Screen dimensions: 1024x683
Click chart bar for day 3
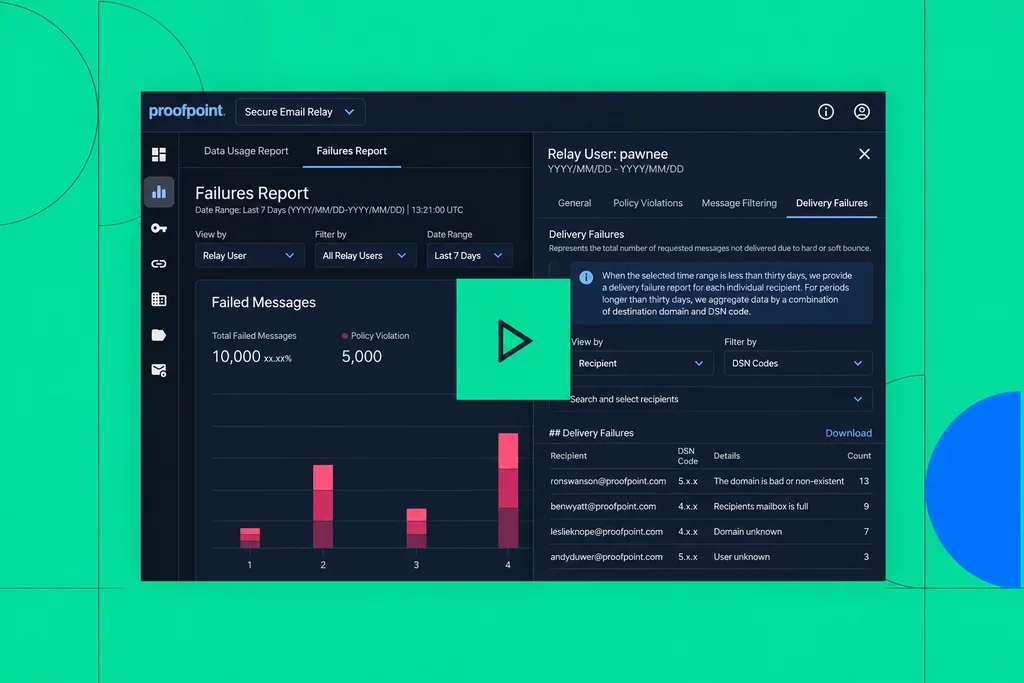pos(416,528)
